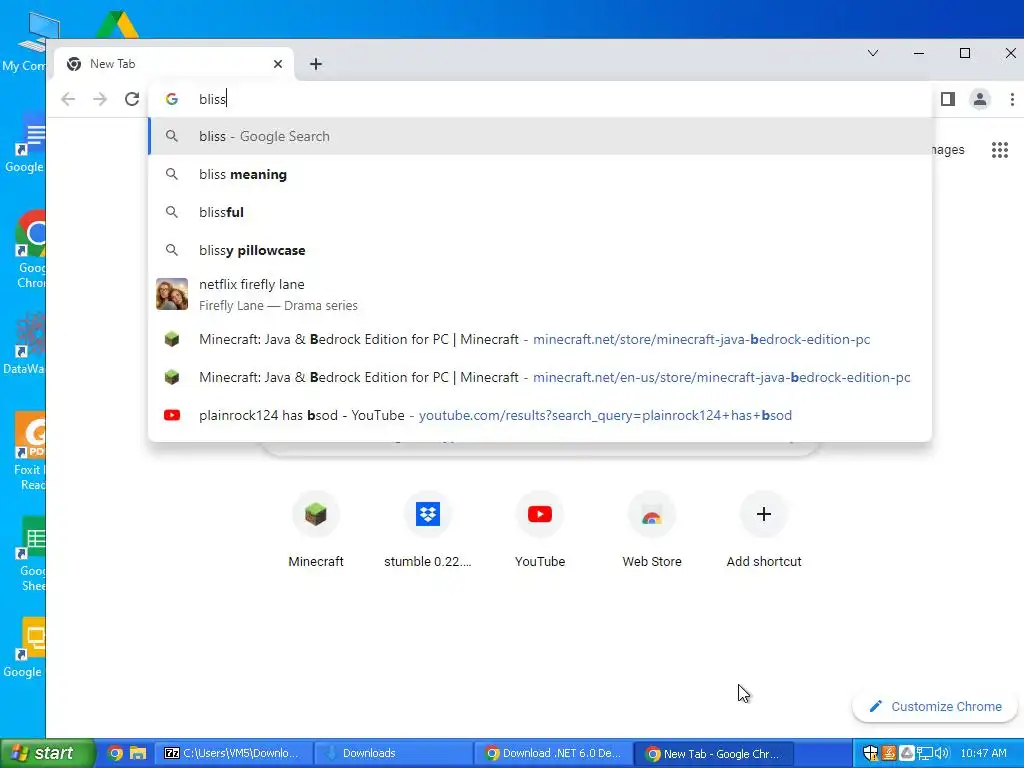
Task: Pick the 'blissy pillowcase' suggestion
Action: pos(540,250)
